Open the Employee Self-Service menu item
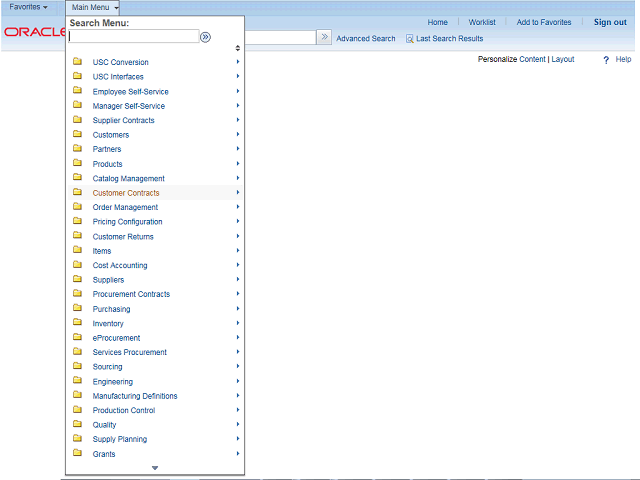Viewport: 640px width, 480px height. 130,92
